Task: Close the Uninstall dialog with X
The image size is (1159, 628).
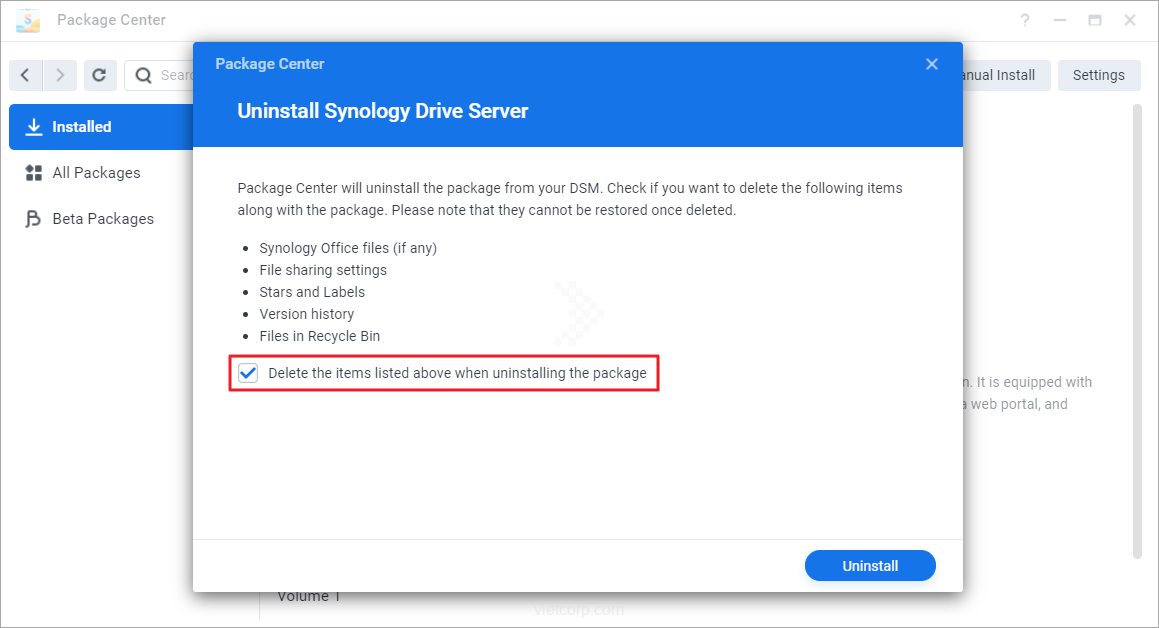Action: pyautogui.click(x=932, y=64)
